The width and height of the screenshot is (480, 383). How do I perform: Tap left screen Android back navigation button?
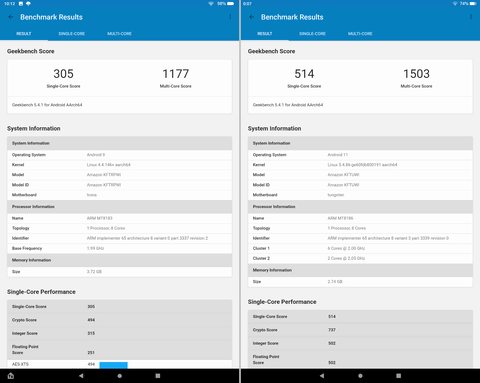click(81, 376)
